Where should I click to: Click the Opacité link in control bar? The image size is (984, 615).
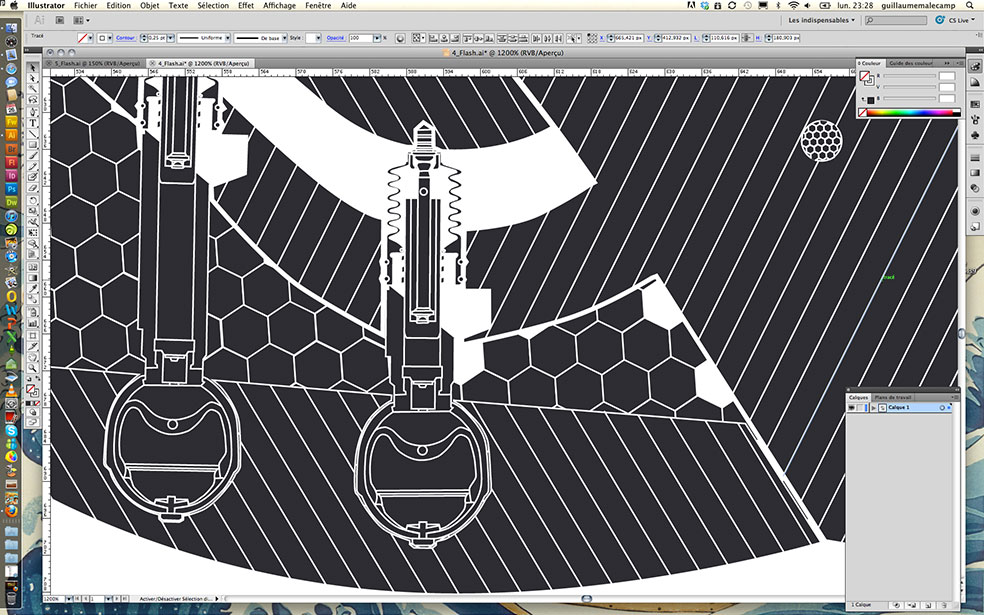tap(334, 37)
